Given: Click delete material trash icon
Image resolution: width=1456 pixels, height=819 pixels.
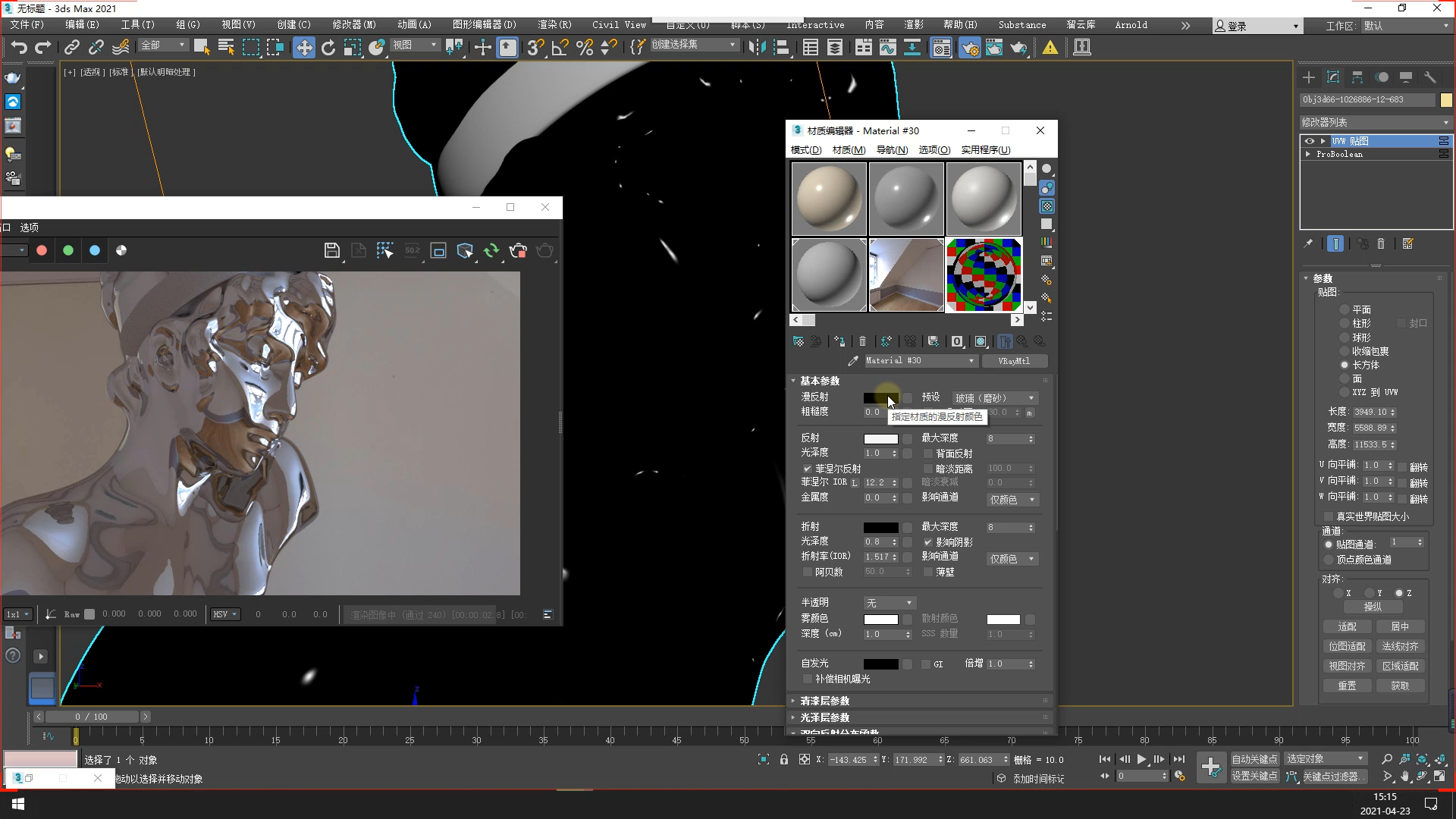Looking at the screenshot, I should click(x=862, y=341).
